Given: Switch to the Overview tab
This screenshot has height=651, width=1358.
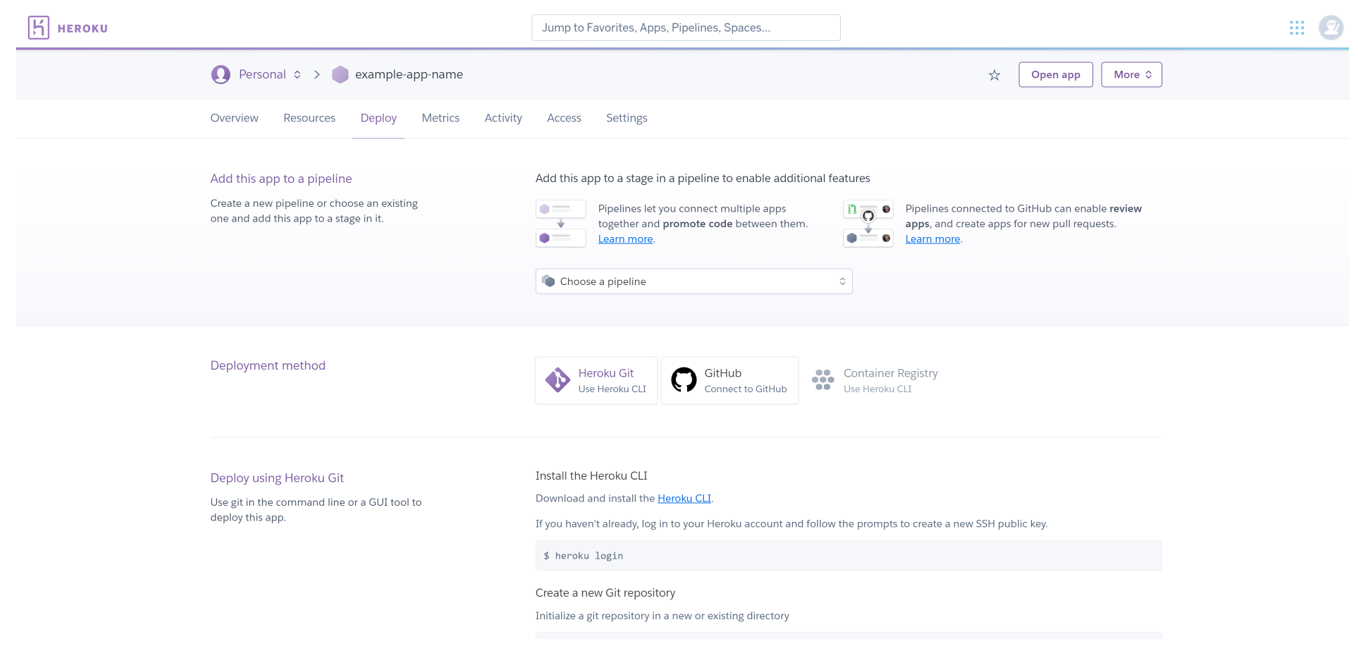Looking at the screenshot, I should (234, 118).
